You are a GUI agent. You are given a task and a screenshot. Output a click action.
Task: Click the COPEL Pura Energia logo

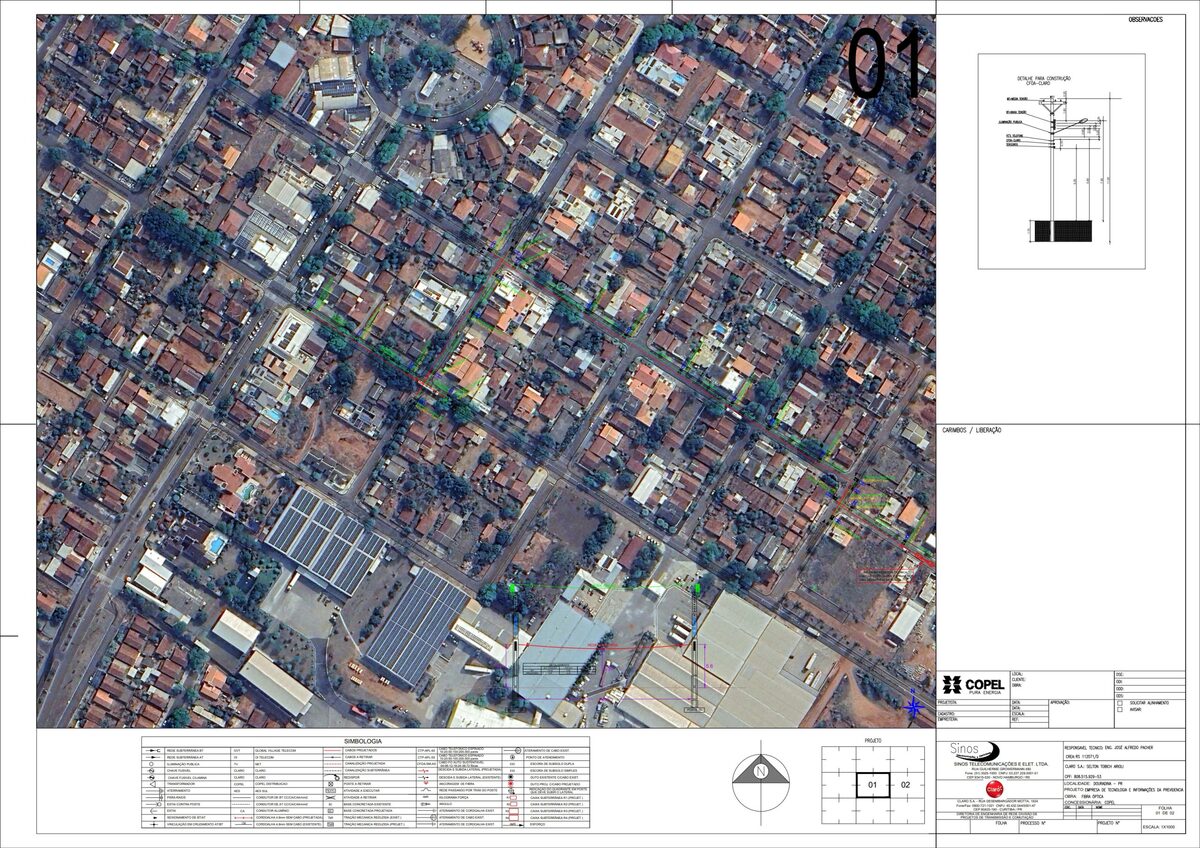(x=974, y=685)
